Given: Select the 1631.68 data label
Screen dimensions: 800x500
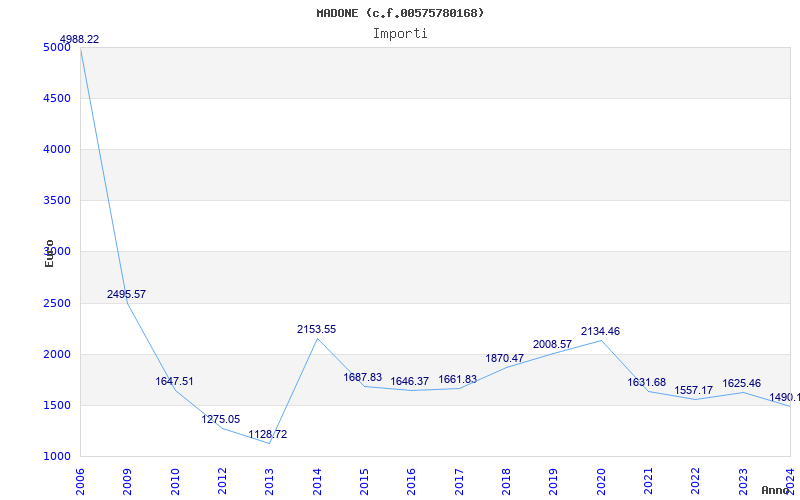Looking at the screenshot, I should [646, 383].
